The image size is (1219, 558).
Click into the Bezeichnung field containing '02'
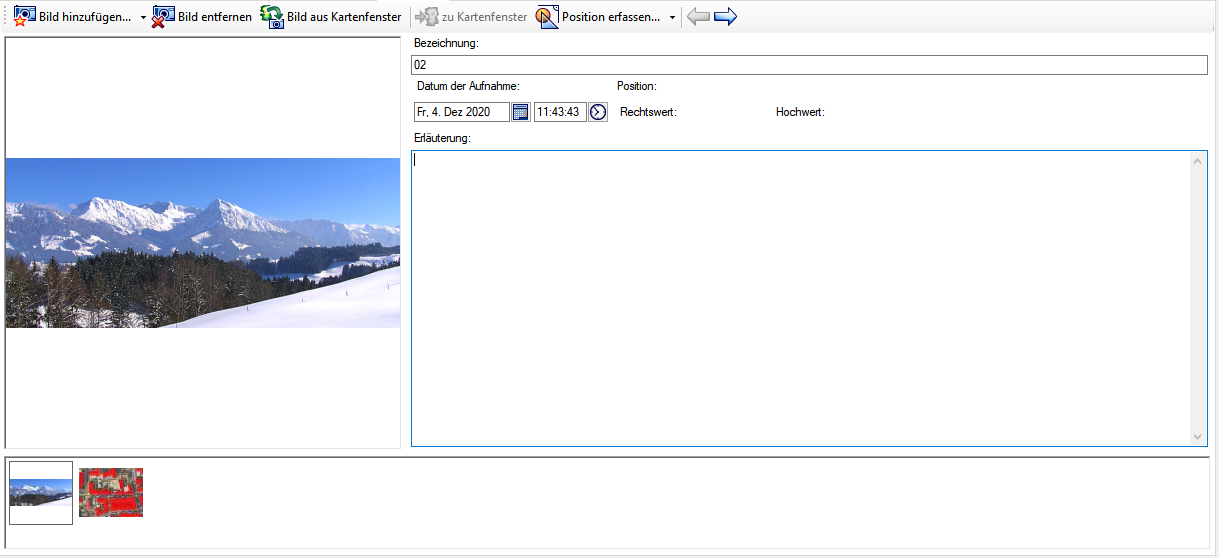(808, 65)
